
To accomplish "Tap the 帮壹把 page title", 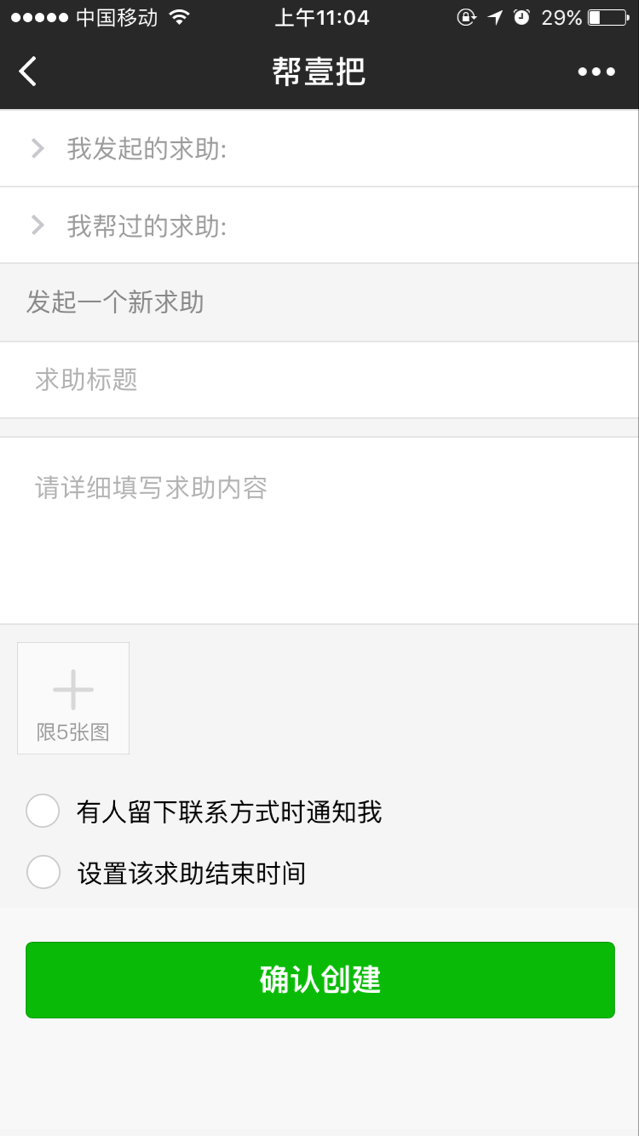I will coord(319,71).
